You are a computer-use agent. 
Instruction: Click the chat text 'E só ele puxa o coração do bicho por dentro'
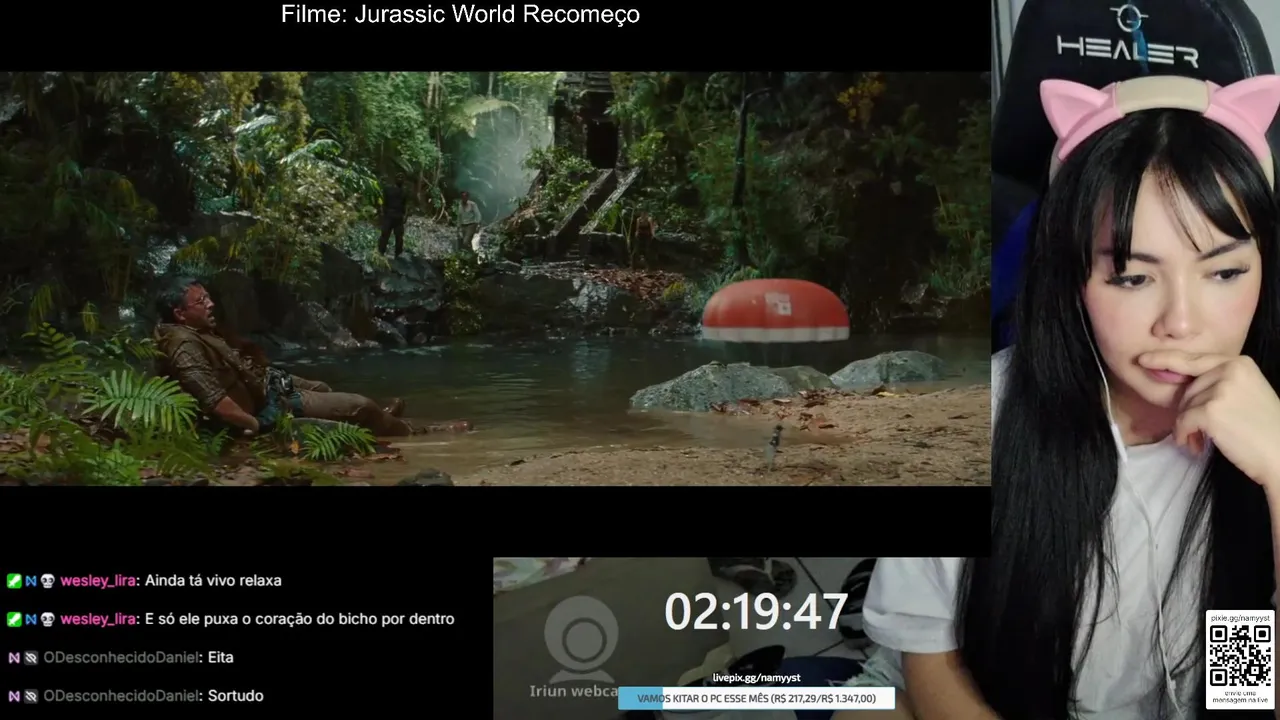click(x=300, y=619)
